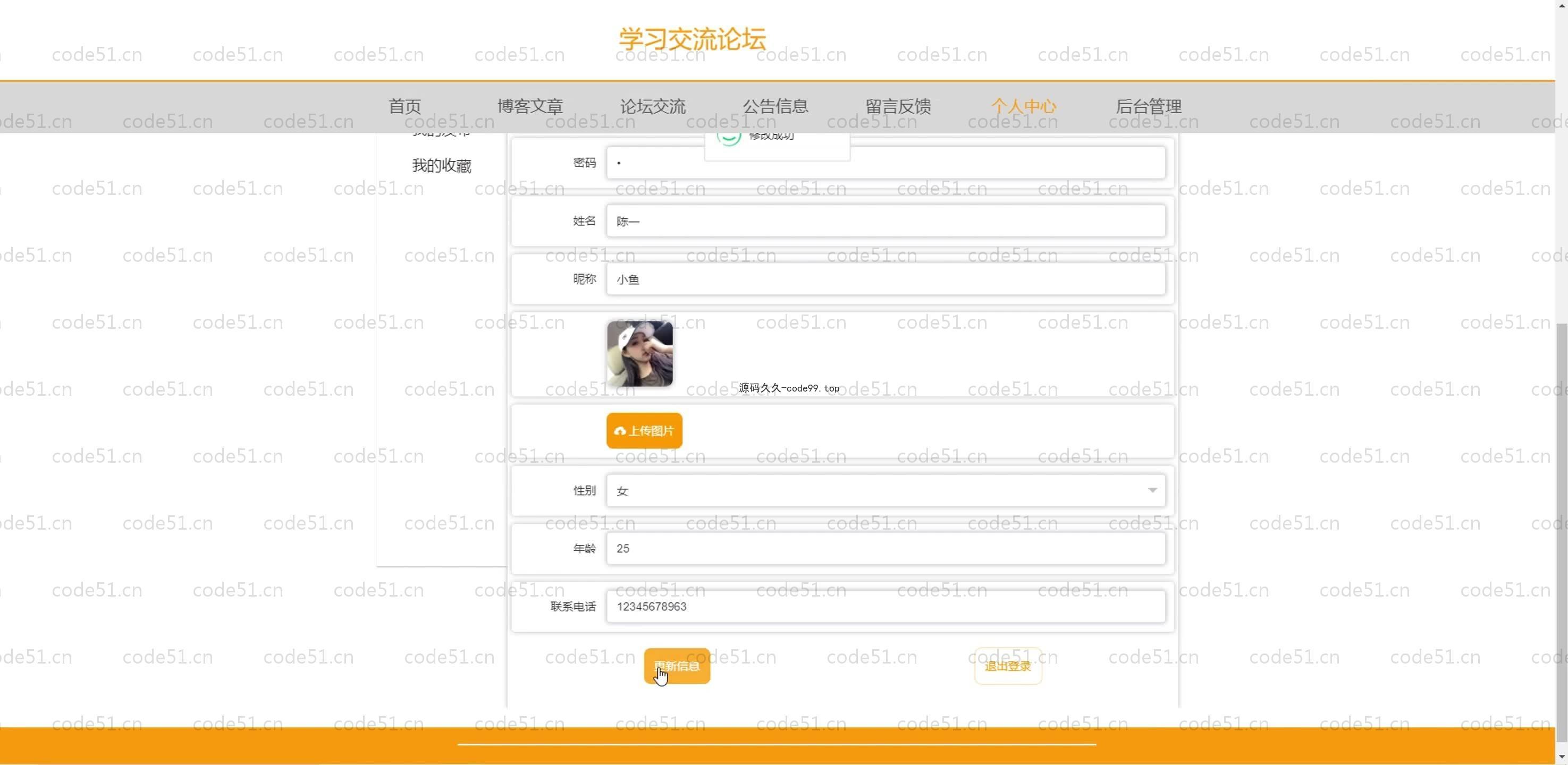The width and height of the screenshot is (1568, 765).
Task: Open 后台管理 in the nav bar
Action: tap(1148, 106)
